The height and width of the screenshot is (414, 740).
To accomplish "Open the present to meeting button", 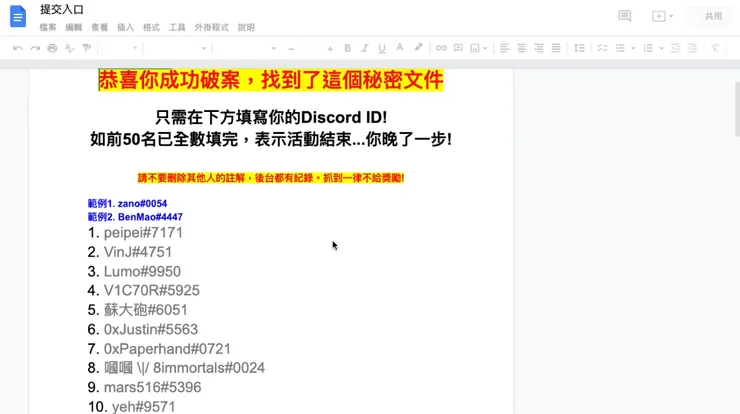I will 659,16.
